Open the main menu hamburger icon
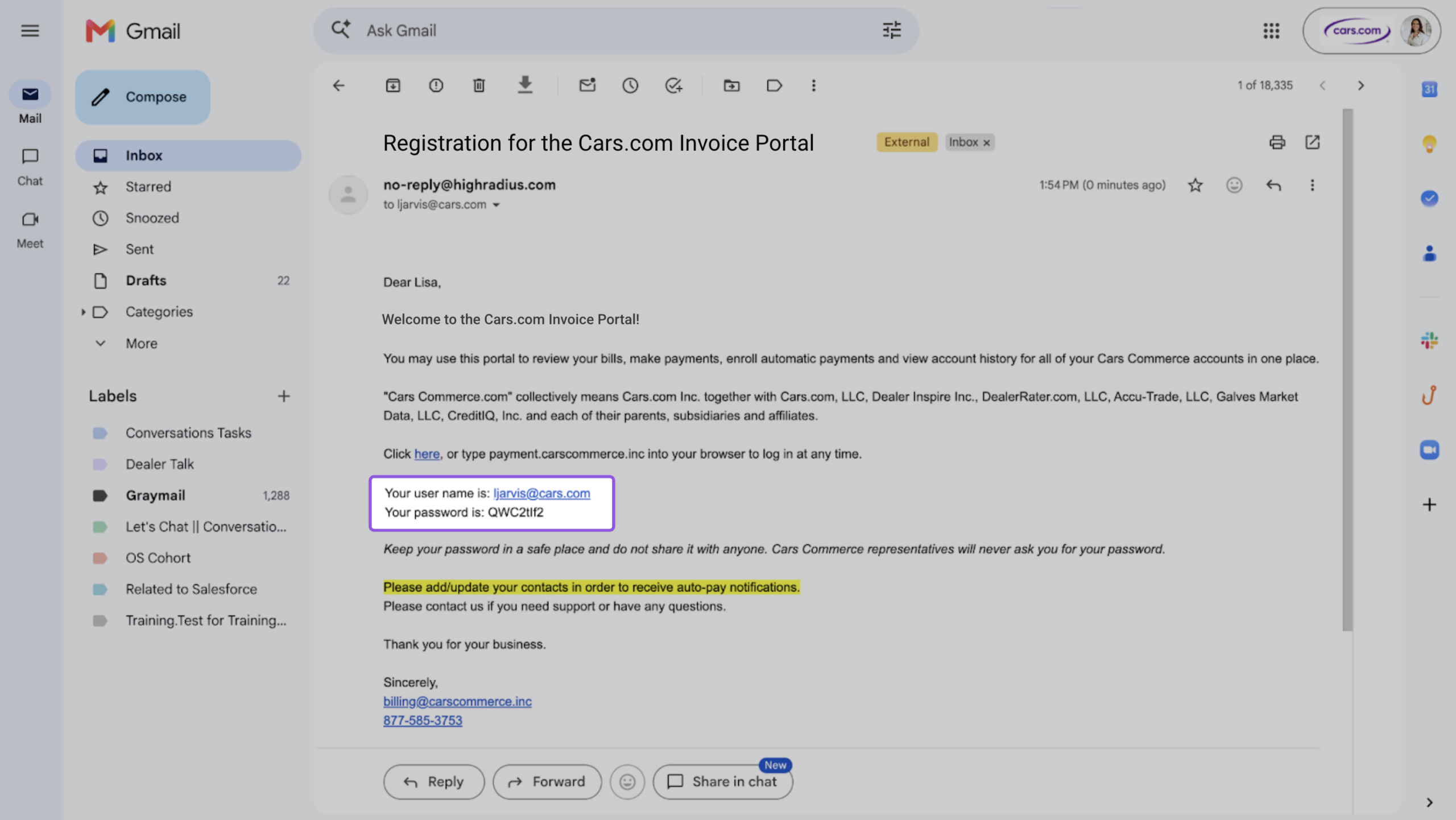The width and height of the screenshot is (1456, 820). pos(30,31)
